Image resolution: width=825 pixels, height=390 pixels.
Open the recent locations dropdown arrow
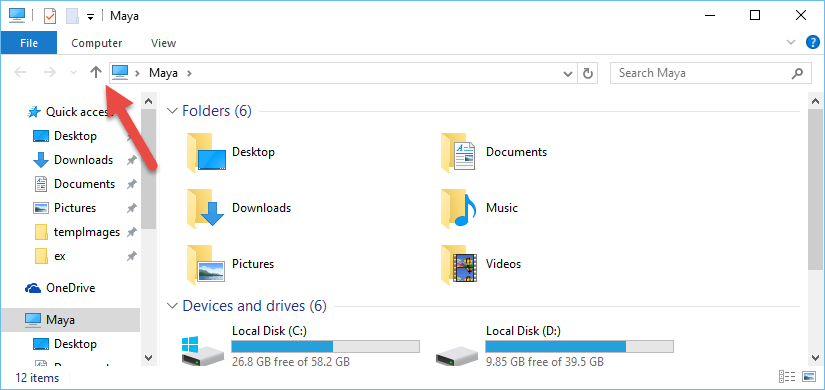tap(74, 73)
